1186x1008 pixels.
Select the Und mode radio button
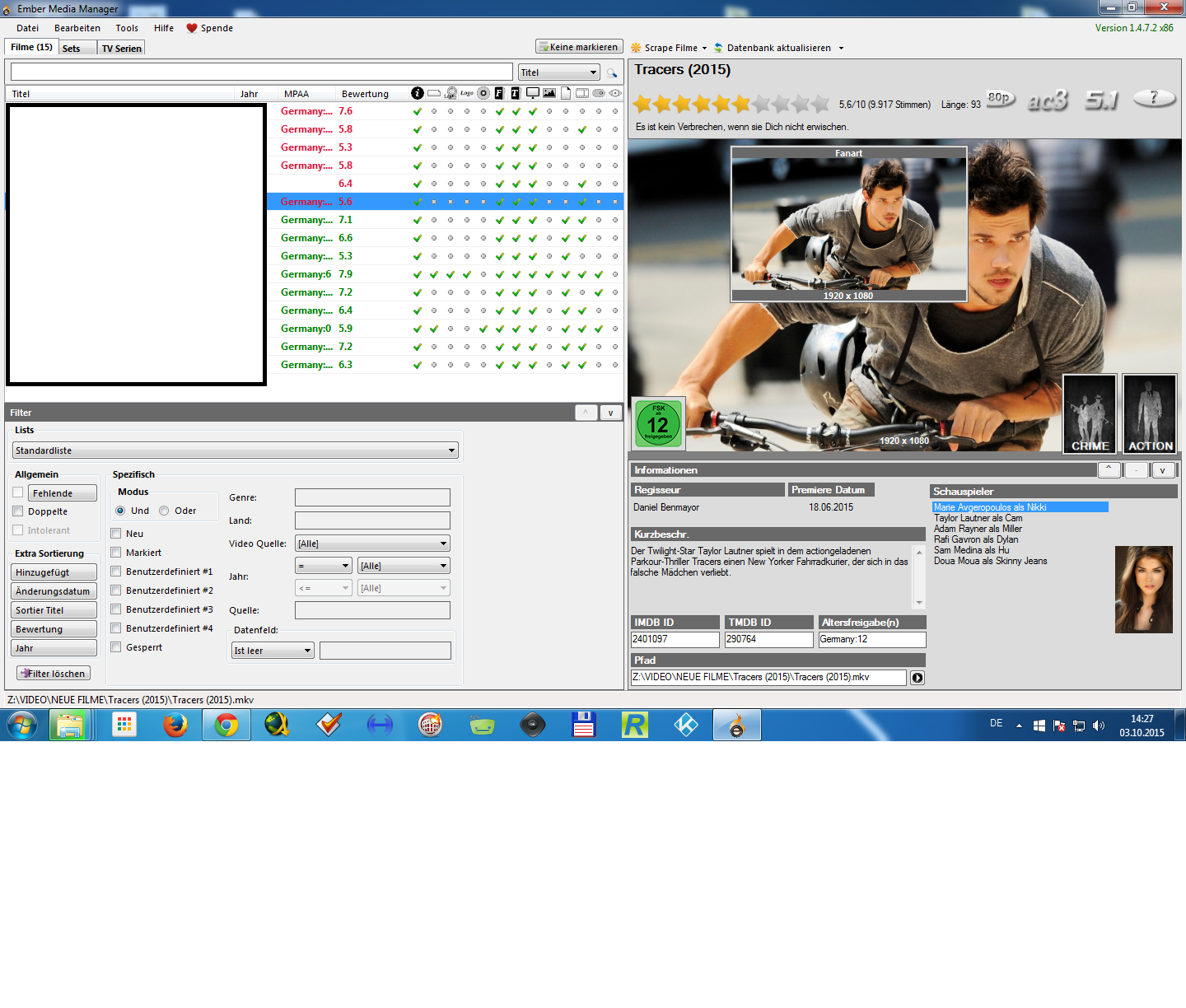(120, 511)
